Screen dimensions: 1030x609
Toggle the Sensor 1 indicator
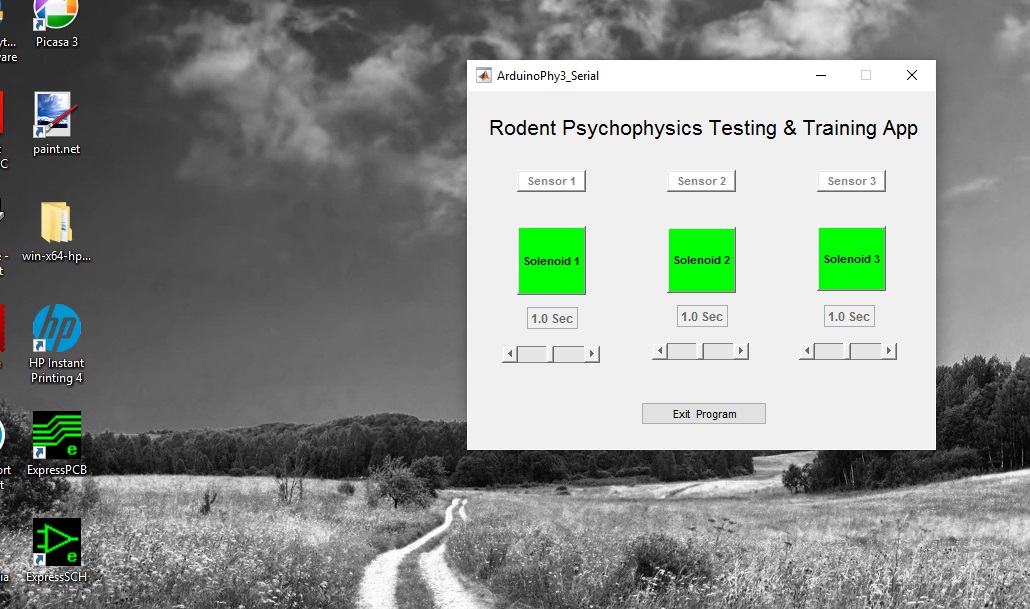551,181
